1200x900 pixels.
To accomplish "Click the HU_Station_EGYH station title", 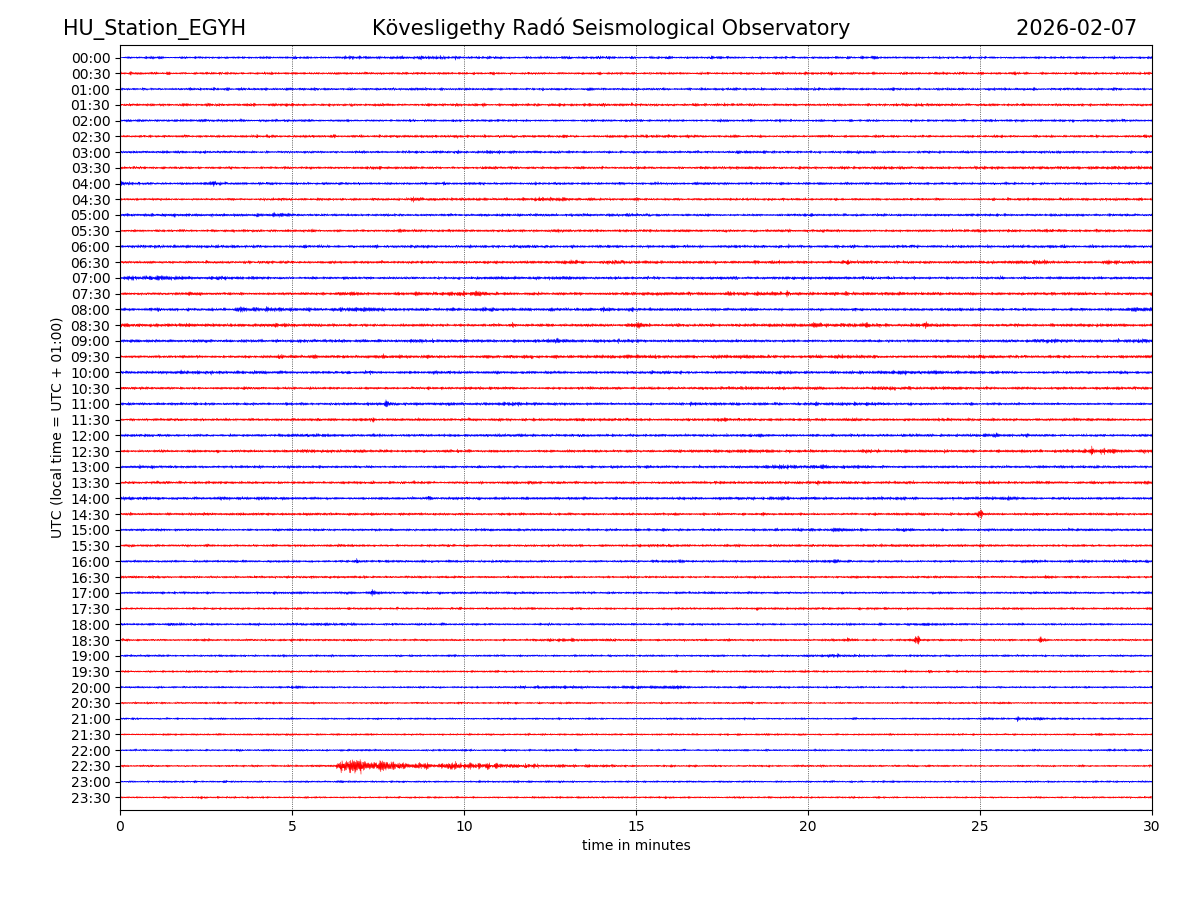I will [154, 28].
